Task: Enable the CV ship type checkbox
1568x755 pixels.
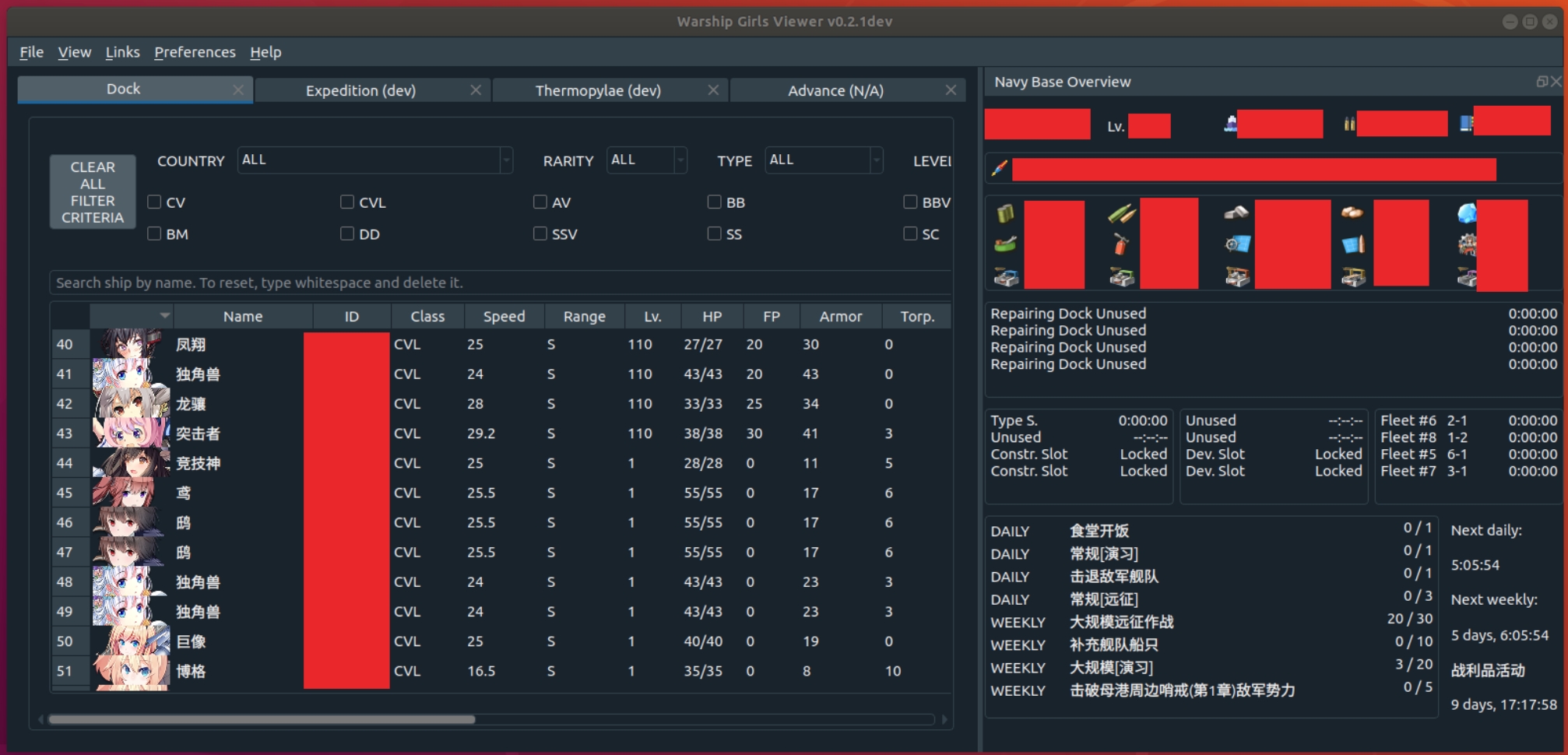Action: click(x=154, y=202)
